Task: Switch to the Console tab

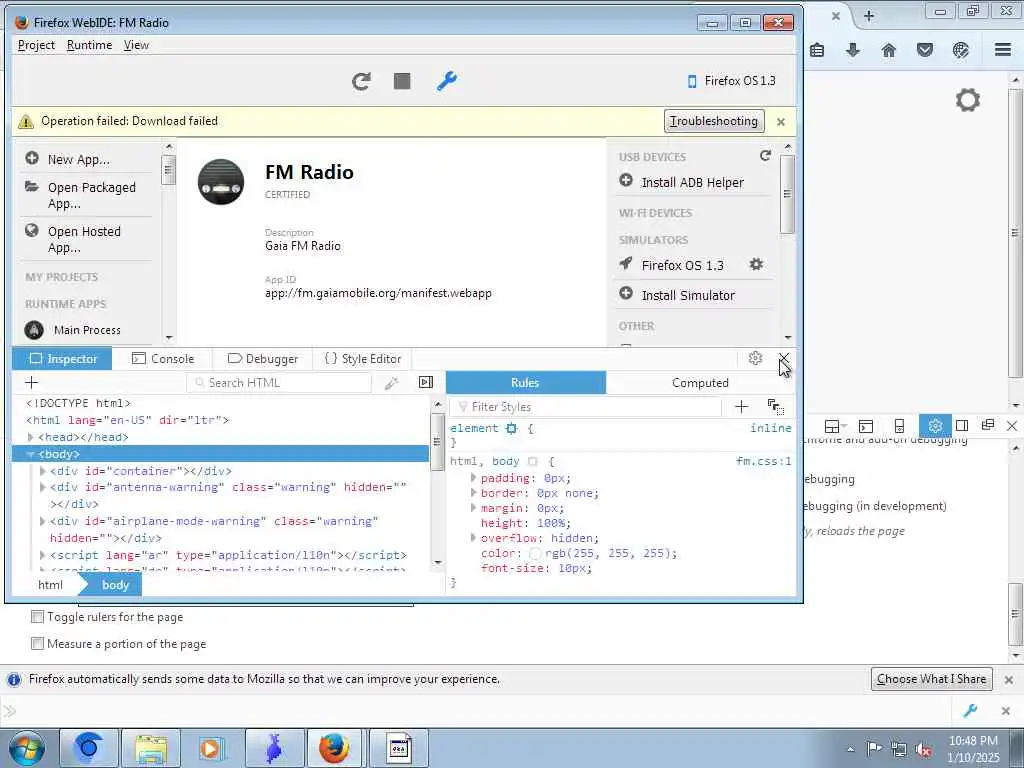Action: tap(163, 359)
